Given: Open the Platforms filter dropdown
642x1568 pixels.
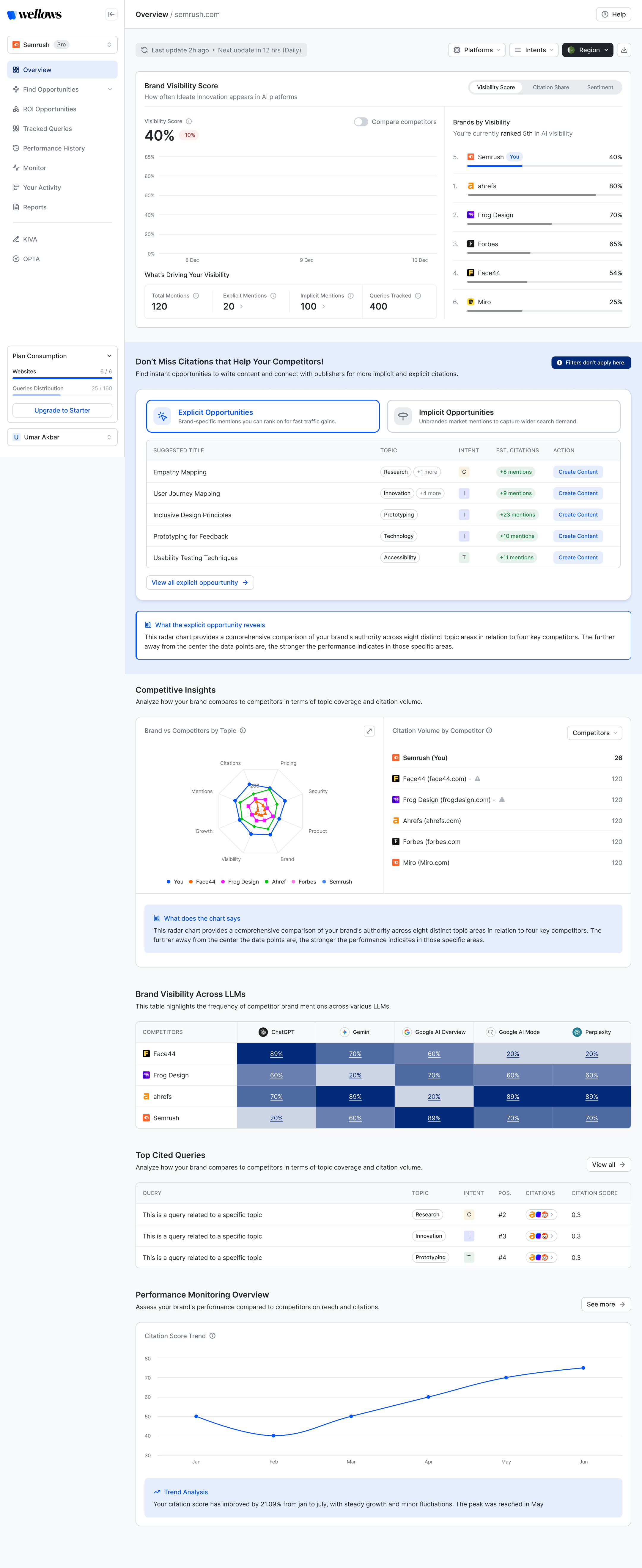Looking at the screenshot, I should 476,50.
